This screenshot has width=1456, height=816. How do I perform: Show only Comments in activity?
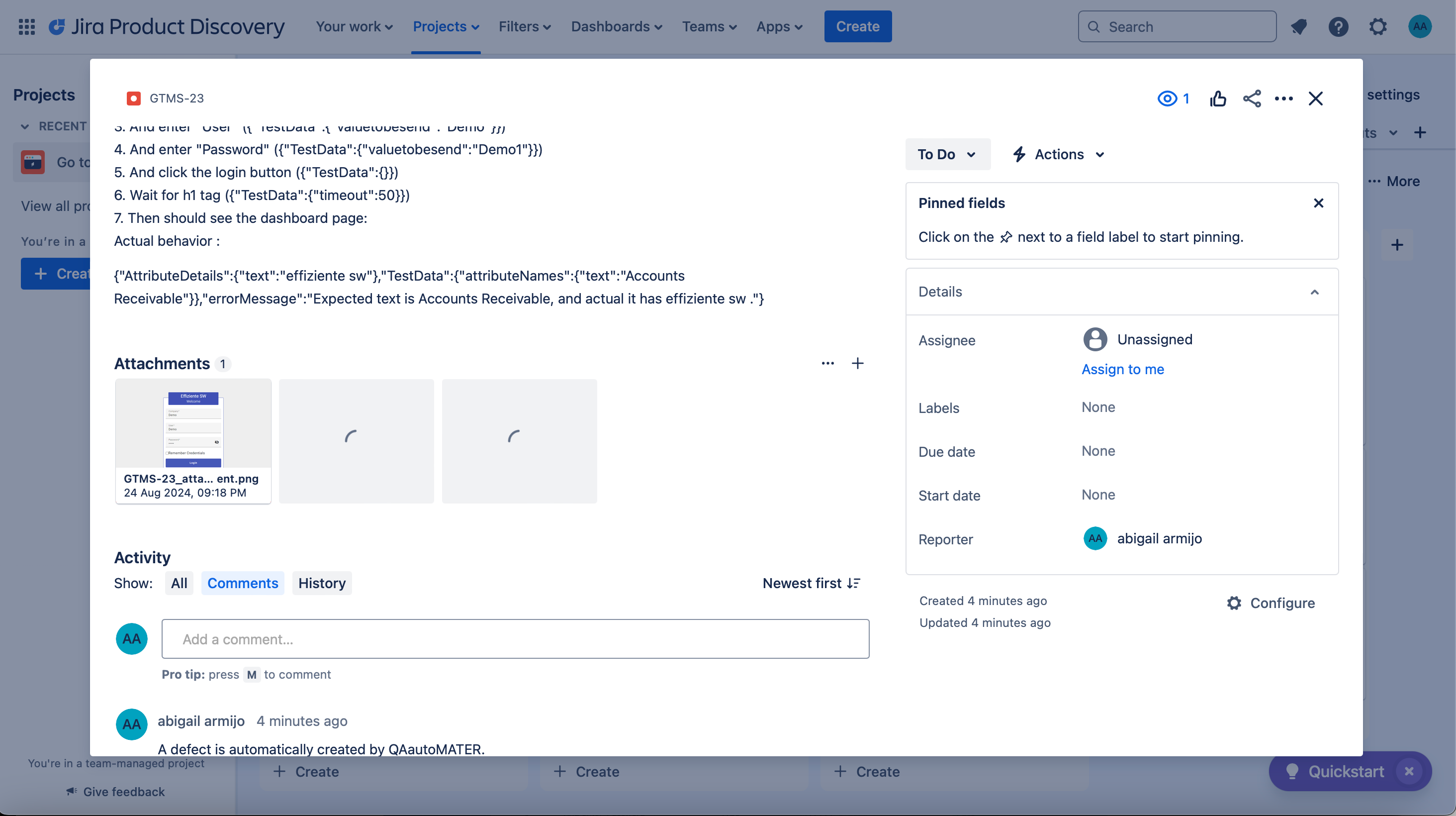pos(243,583)
